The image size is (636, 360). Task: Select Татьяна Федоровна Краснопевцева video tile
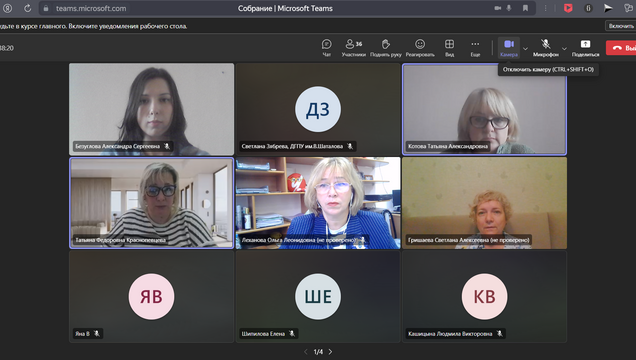[x=151, y=203]
